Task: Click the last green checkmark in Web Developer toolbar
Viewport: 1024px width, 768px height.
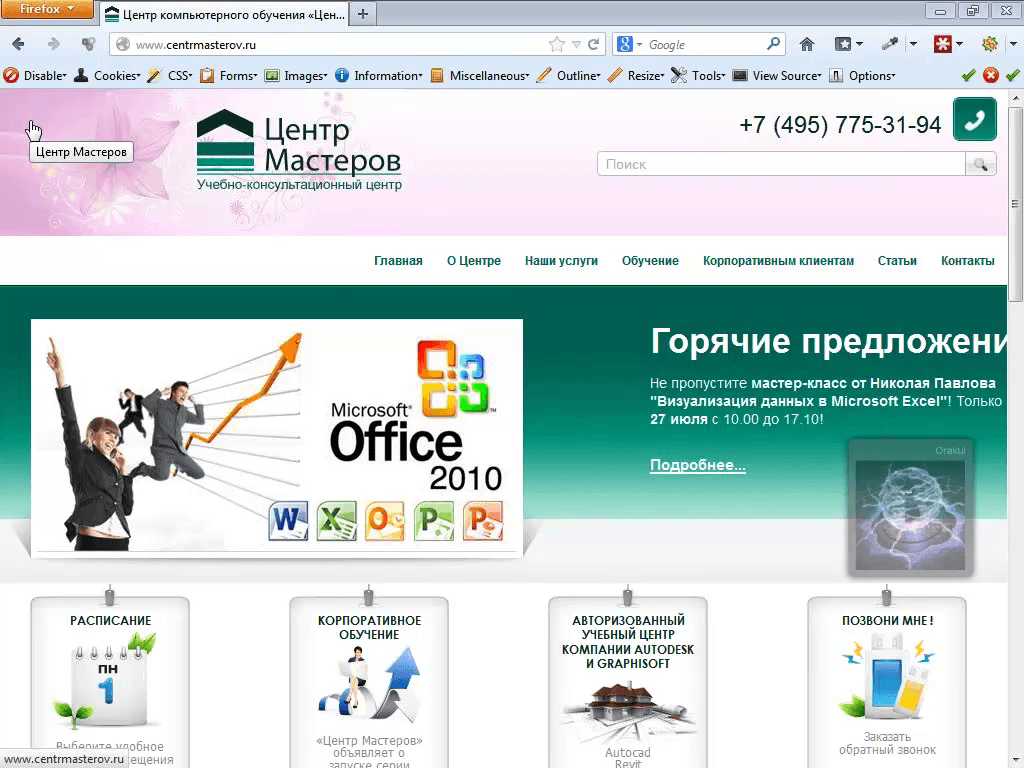Action: click(x=1013, y=76)
